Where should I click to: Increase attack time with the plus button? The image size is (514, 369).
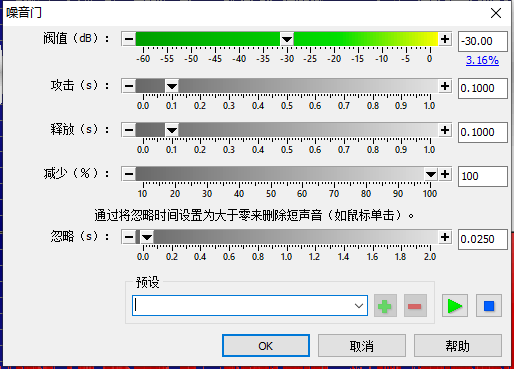click(x=445, y=86)
